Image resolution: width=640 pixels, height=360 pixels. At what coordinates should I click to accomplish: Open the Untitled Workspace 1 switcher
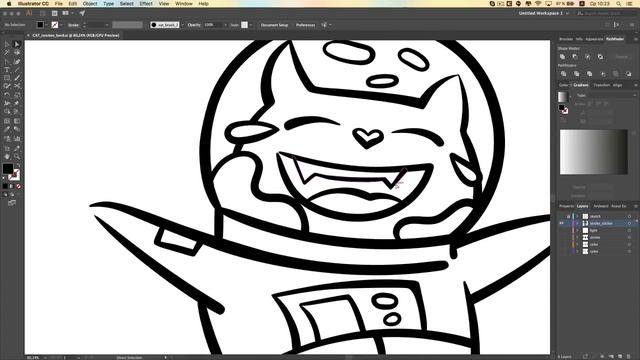coord(544,13)
